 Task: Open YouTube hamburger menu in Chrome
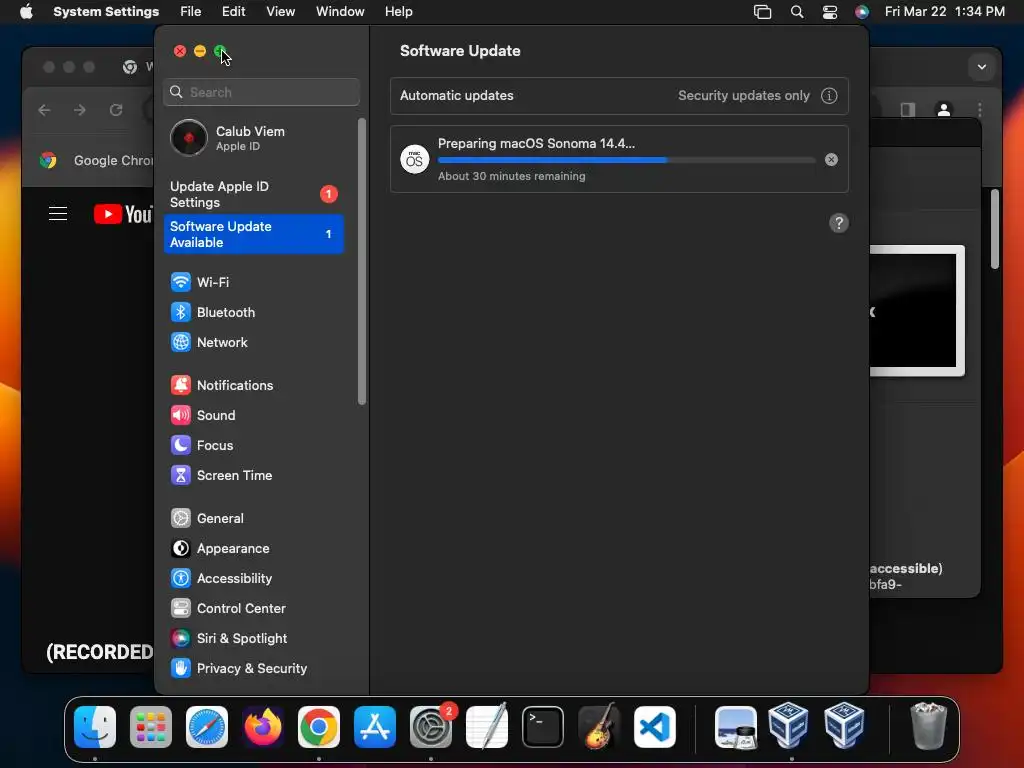(x=58, y=214)
